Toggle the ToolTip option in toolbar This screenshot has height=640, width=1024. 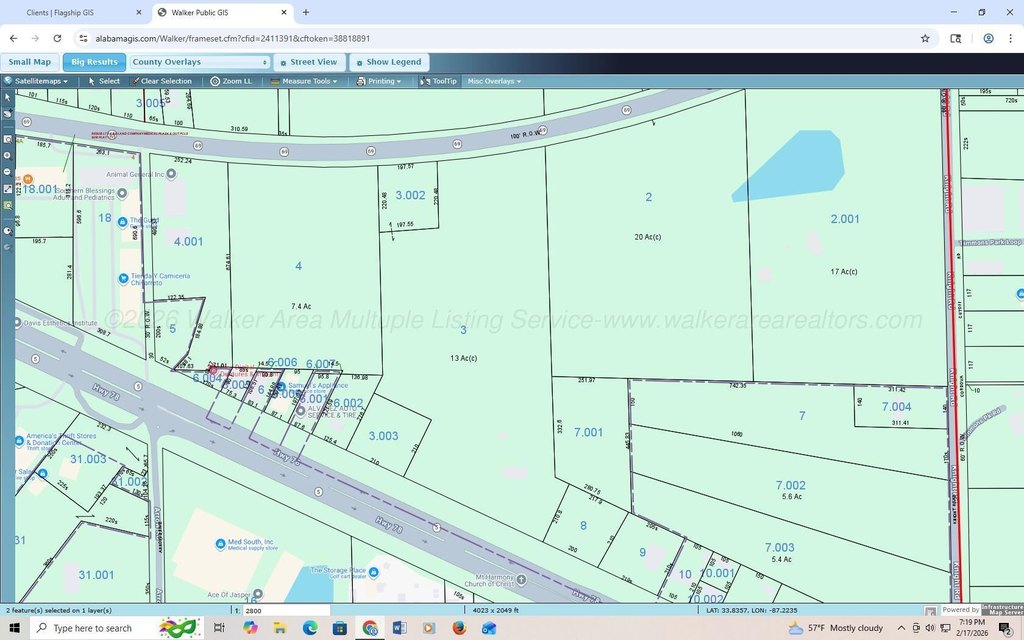point(438,81)
